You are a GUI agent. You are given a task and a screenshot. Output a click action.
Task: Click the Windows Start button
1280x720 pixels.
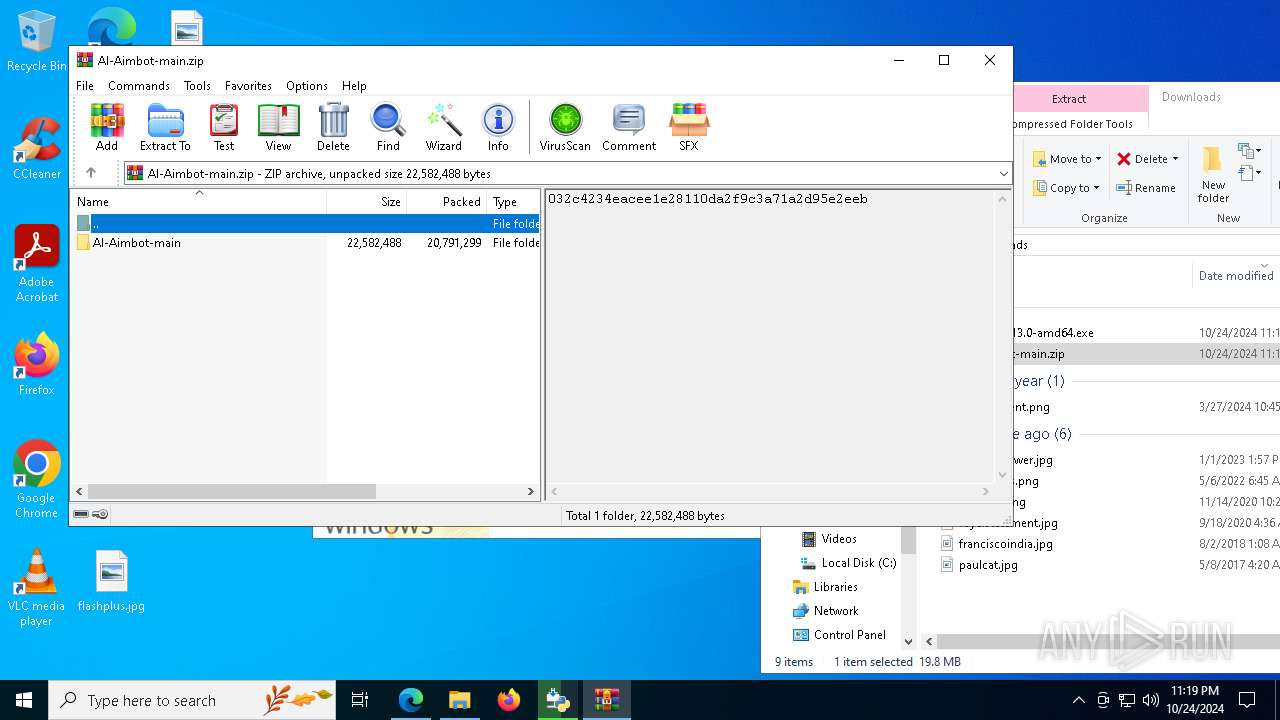24,700
